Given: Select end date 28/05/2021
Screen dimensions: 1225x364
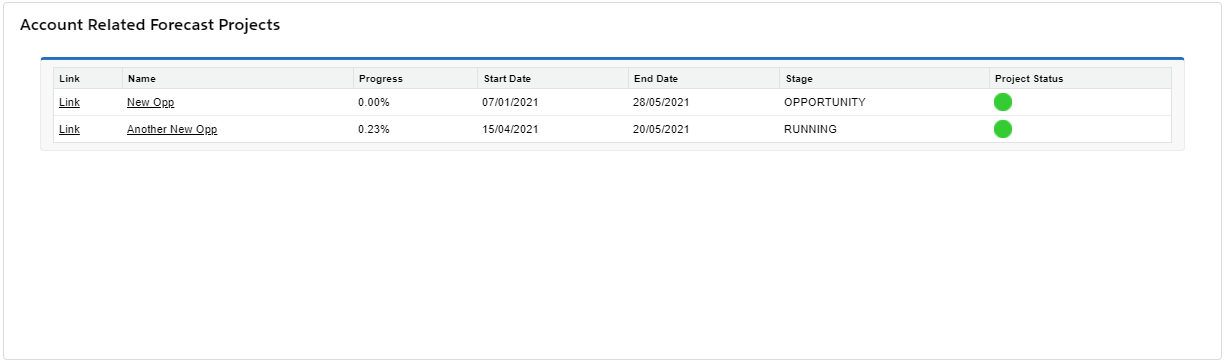Looking at the screenshot, I should click(661, 102).
